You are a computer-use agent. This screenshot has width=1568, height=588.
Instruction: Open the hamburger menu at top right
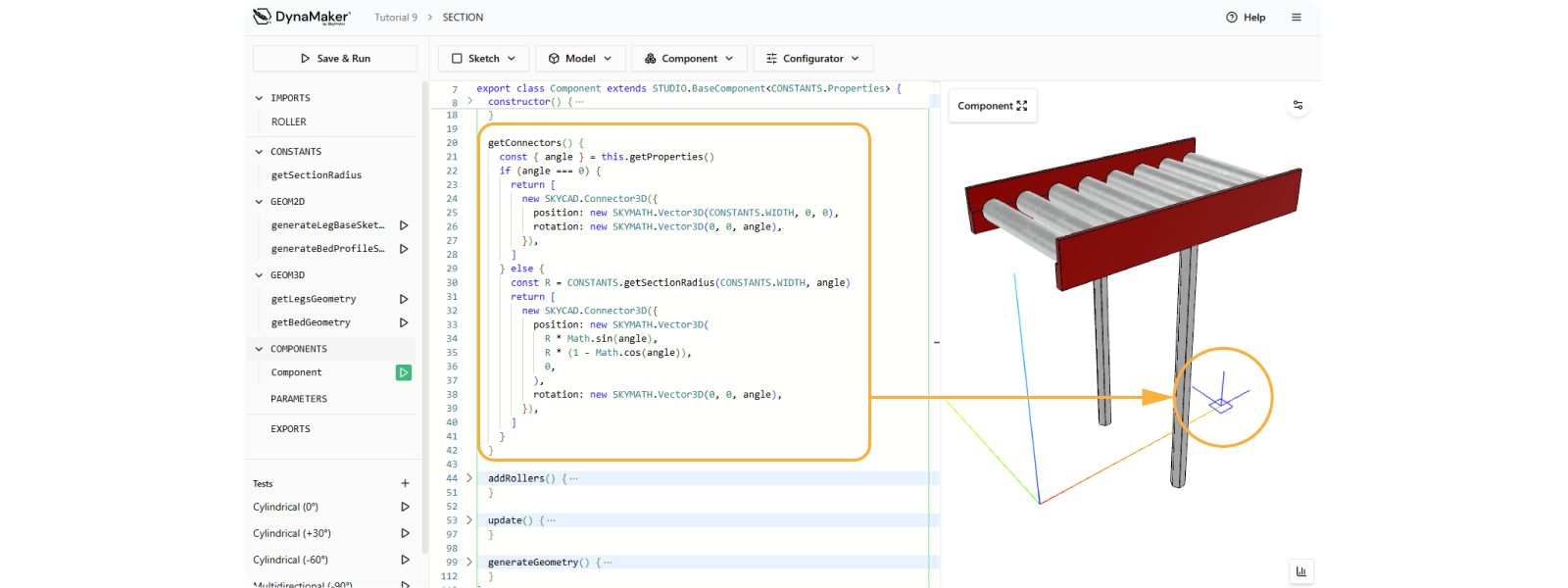(x=1297, y=18)
